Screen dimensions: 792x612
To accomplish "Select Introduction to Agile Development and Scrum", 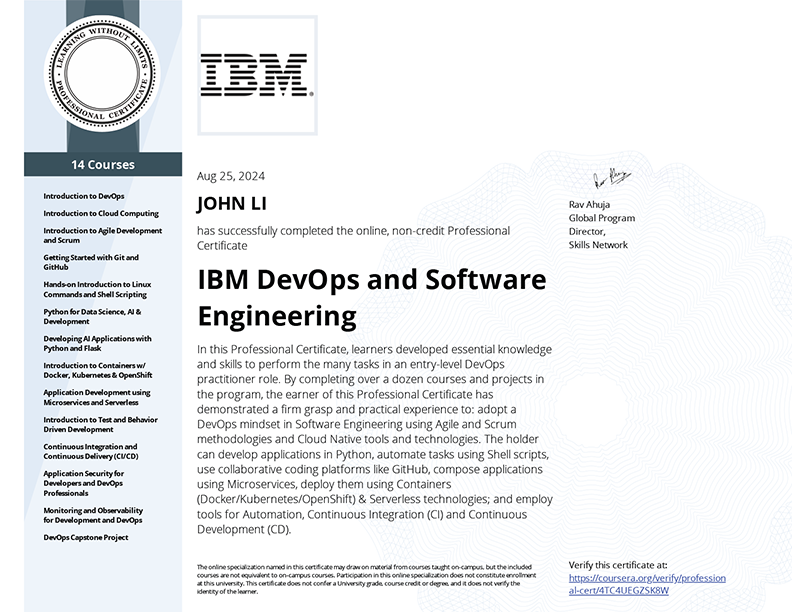I will tap(103, 235).
